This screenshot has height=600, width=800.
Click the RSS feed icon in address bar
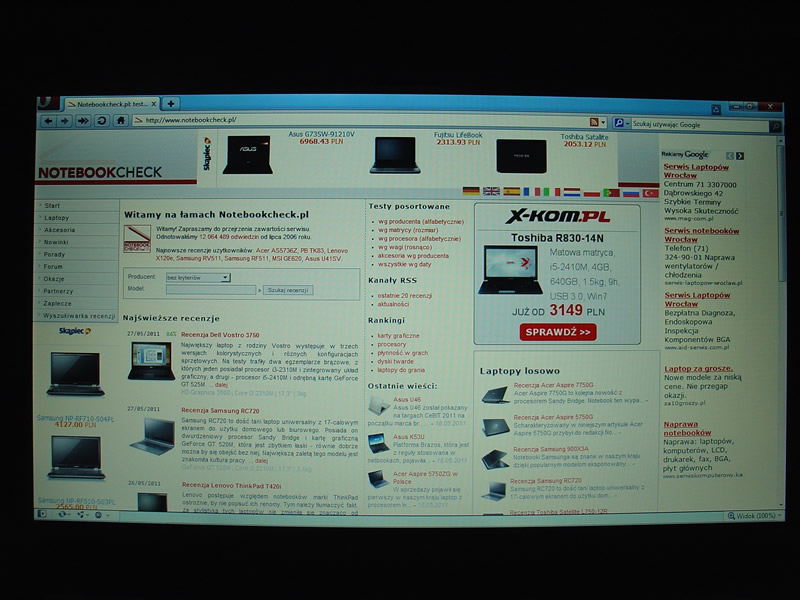click(x=593, y=121)
